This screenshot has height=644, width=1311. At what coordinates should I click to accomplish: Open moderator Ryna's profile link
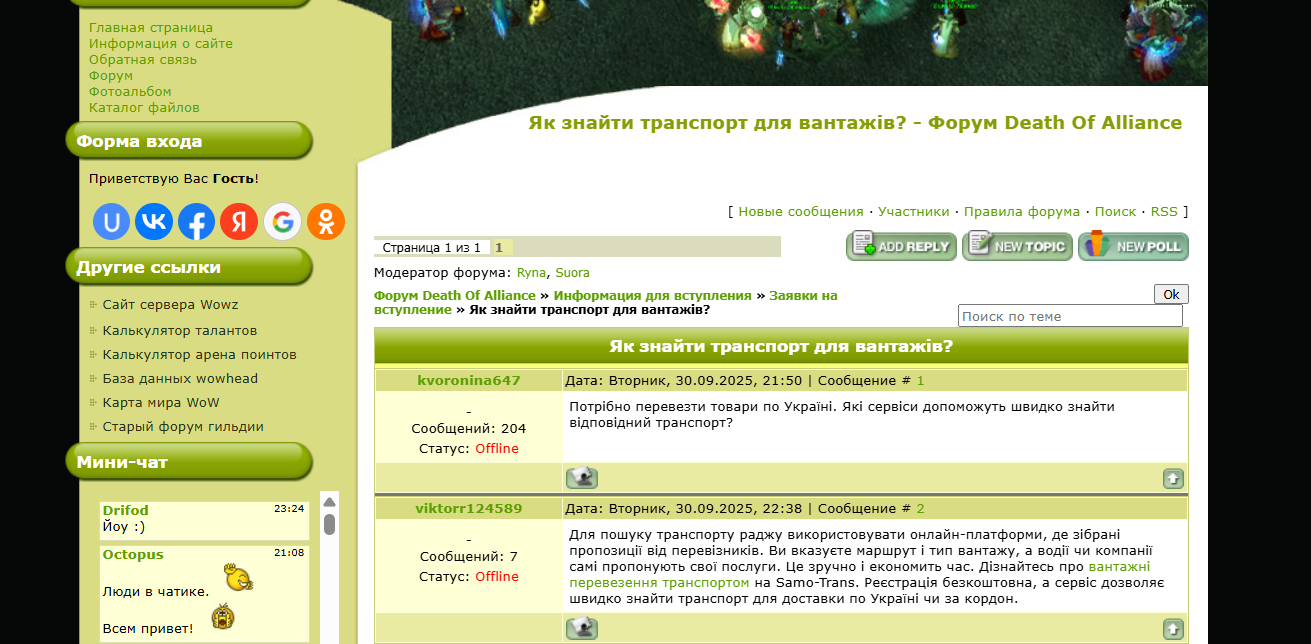click(531, 273)
